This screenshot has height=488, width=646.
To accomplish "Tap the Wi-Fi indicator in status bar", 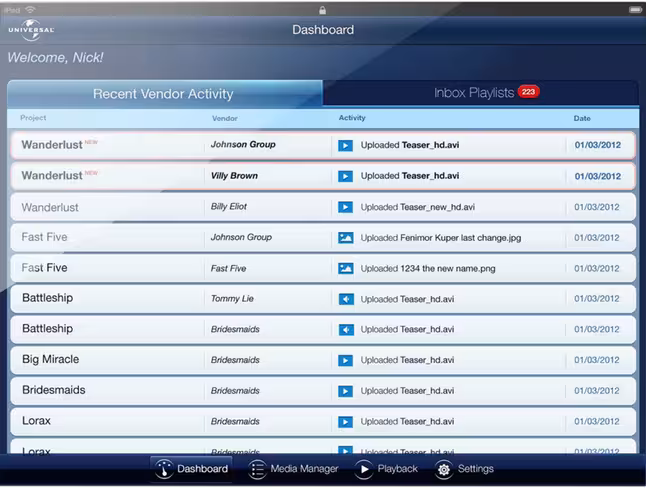I will tap(30, 9).
